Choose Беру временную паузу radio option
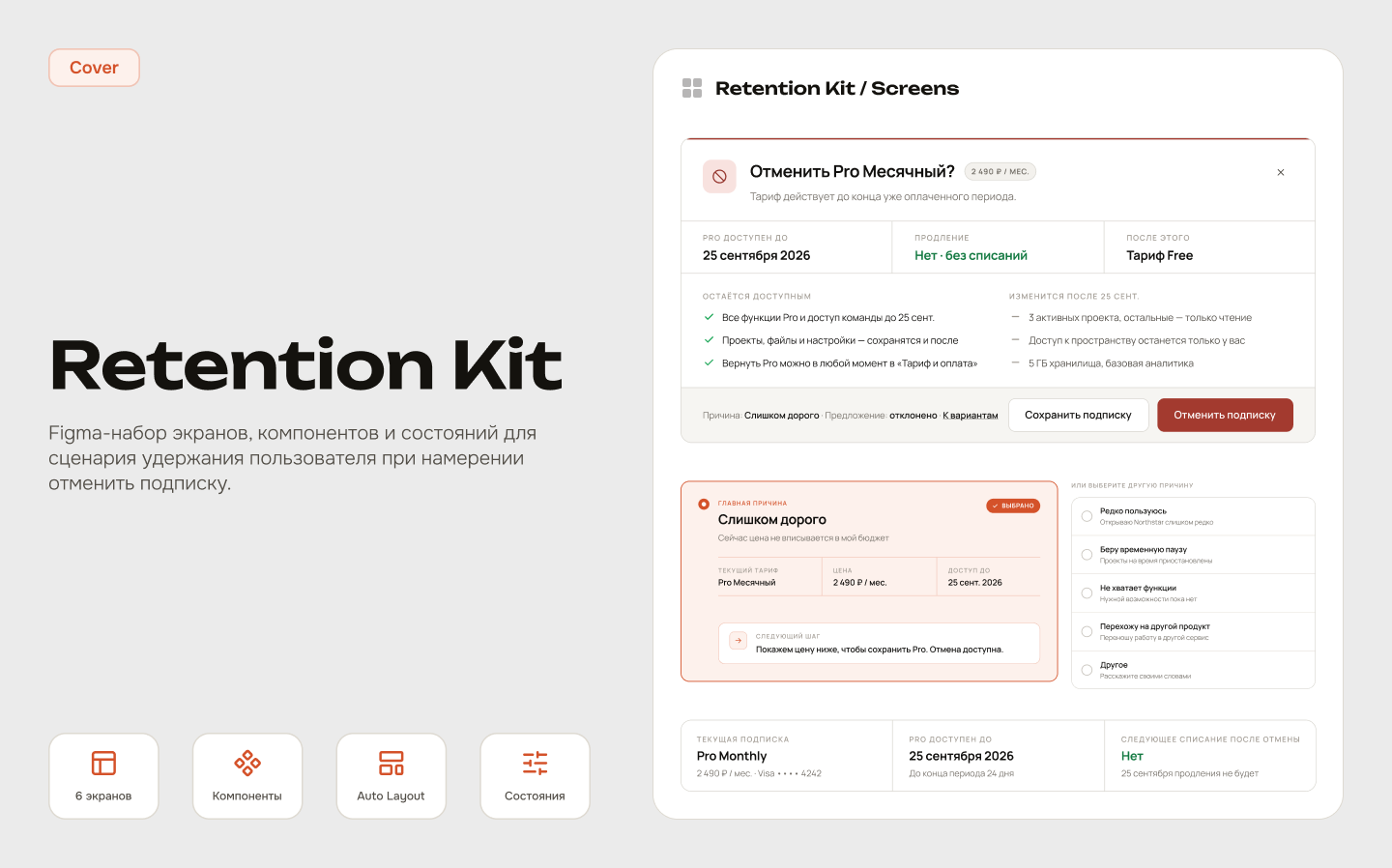1392x868 pixels. click(x=1087, y=555)
